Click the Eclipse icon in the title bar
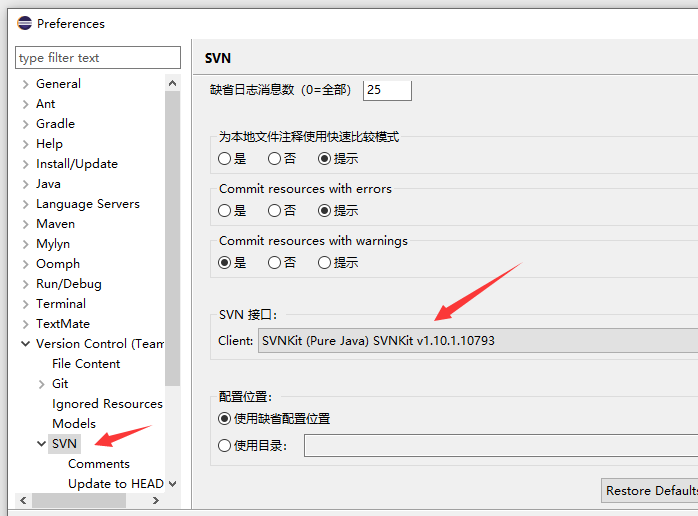 tap(23, 23)
